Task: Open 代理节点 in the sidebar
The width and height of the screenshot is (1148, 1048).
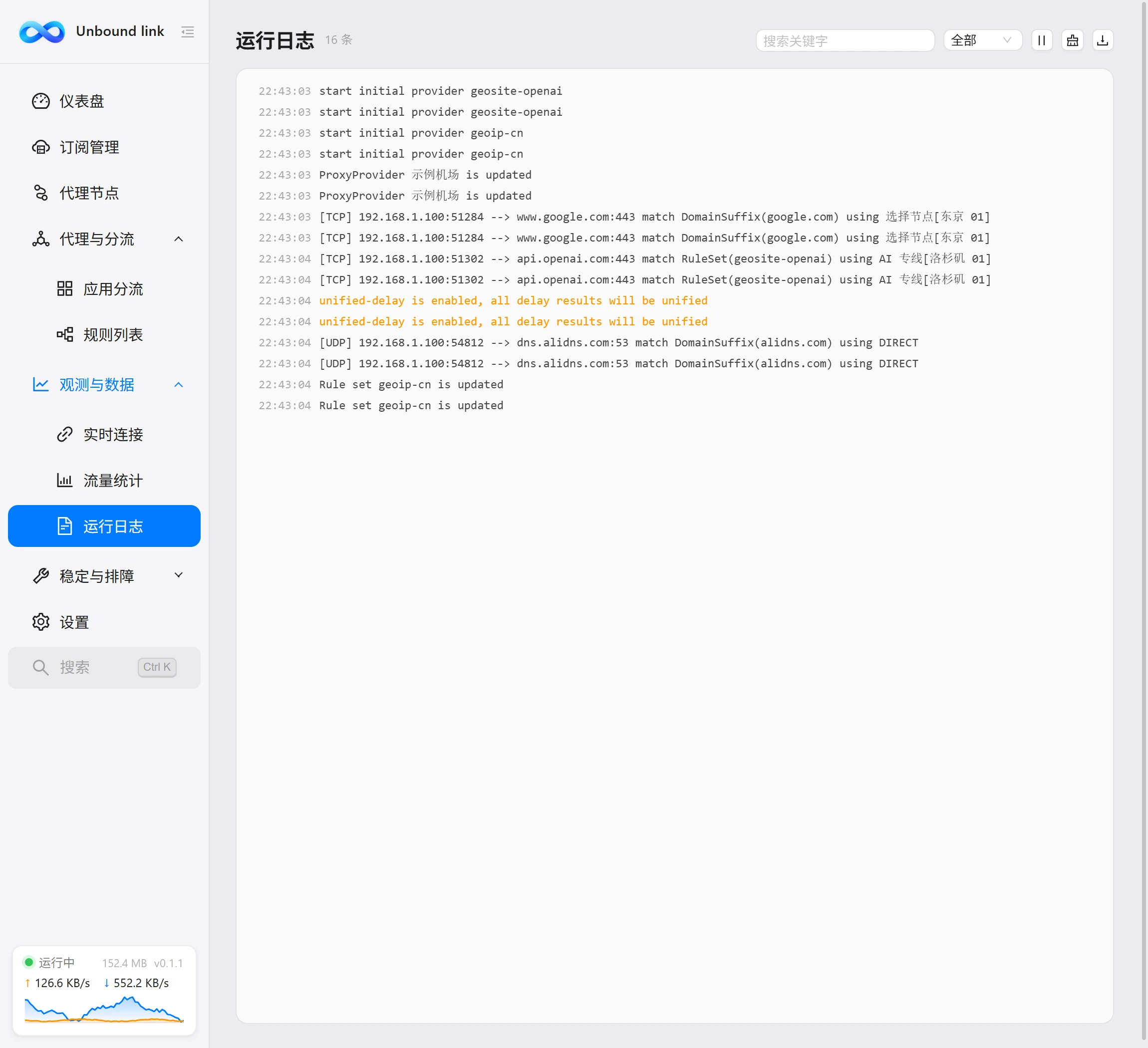Action: pyautogui.click(x=104, y=193)
